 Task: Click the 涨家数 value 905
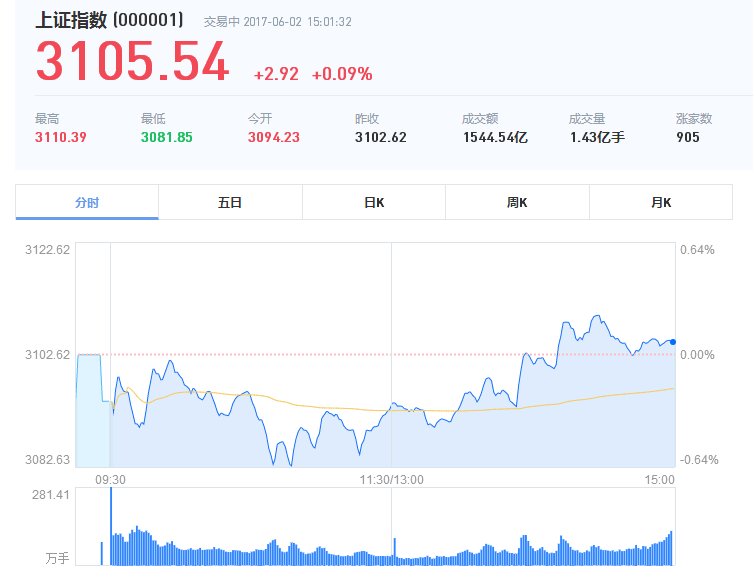688,137
